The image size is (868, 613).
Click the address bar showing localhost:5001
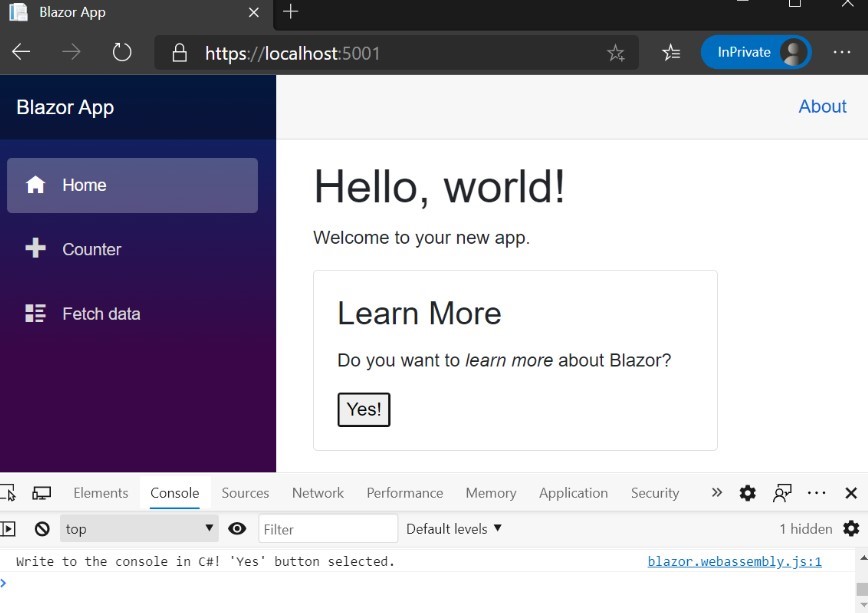pyautogui.click(x=396, y=53)
